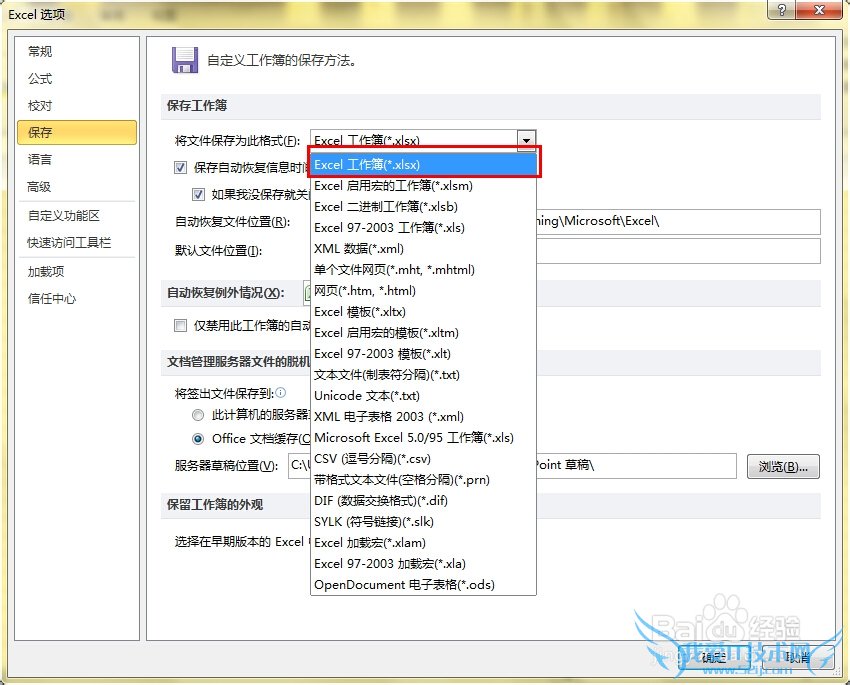Choose Excel 启用宏的工作簿(*.xlsm) option

tap(423, 186)
